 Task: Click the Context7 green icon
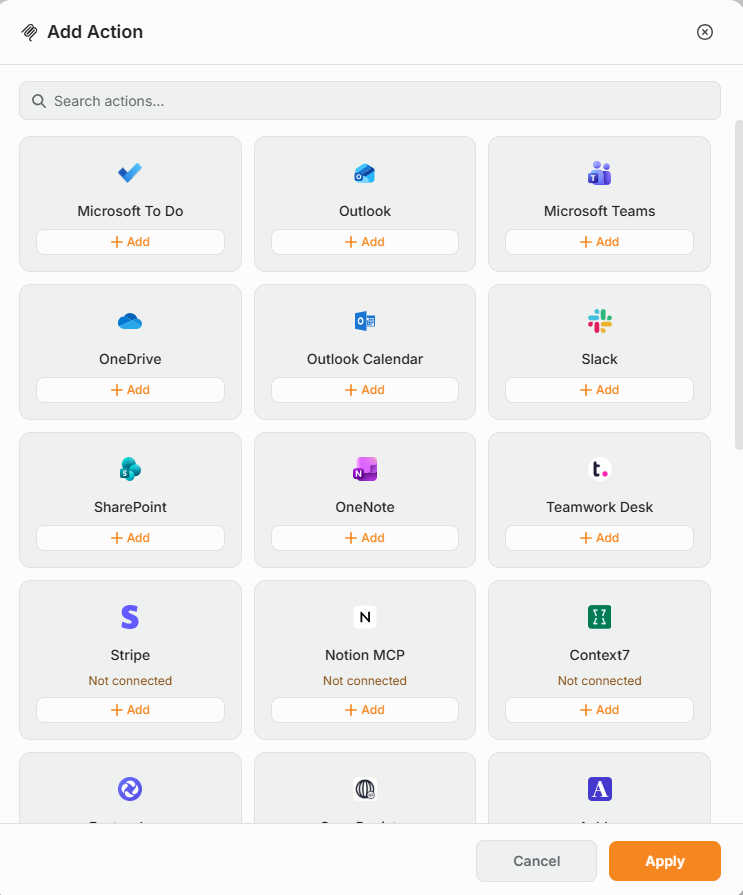click(599, 617)
